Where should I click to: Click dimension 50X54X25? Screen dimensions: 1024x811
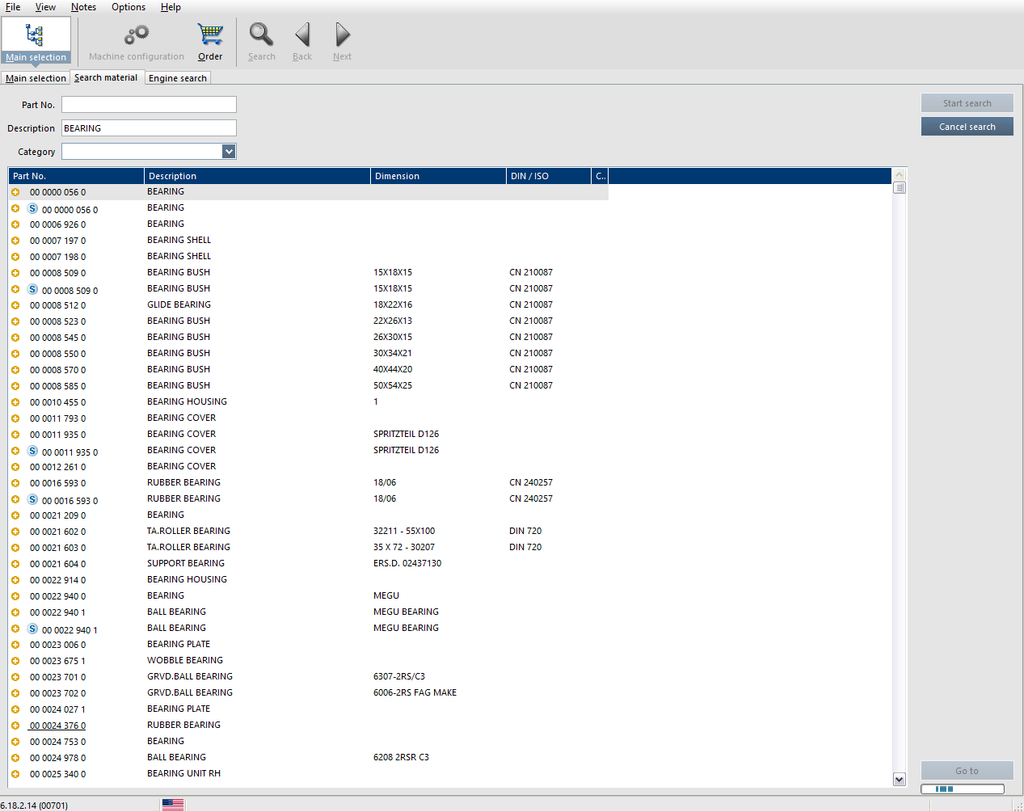tap(392, 385)
